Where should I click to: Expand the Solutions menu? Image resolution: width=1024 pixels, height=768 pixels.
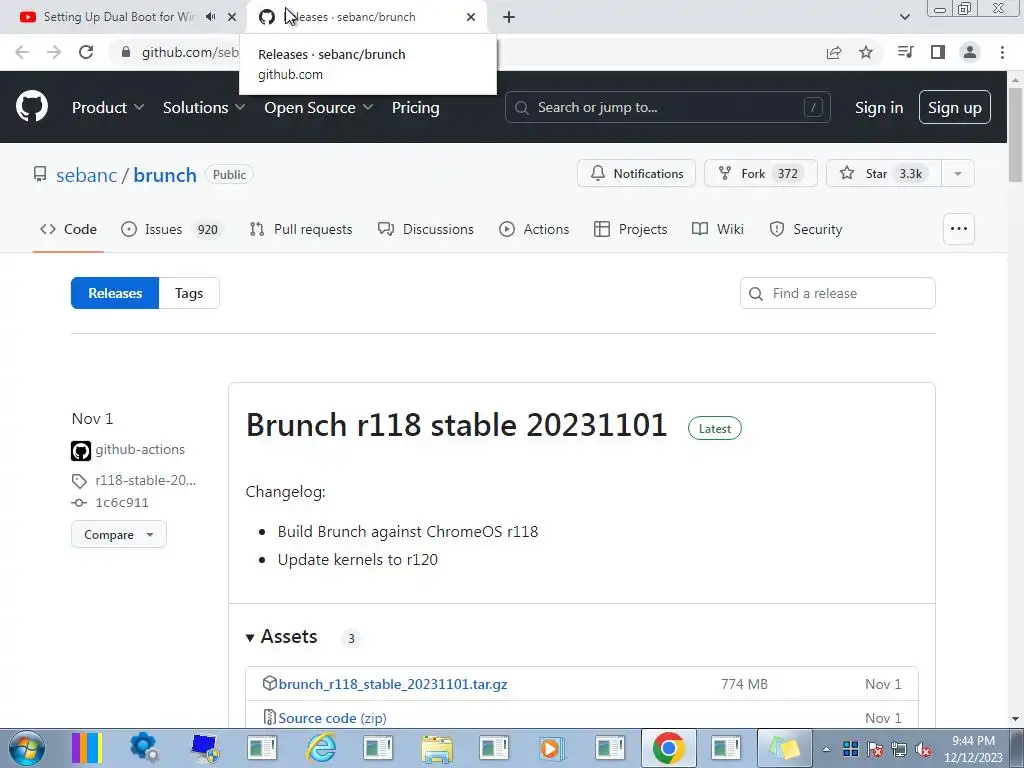204,108
